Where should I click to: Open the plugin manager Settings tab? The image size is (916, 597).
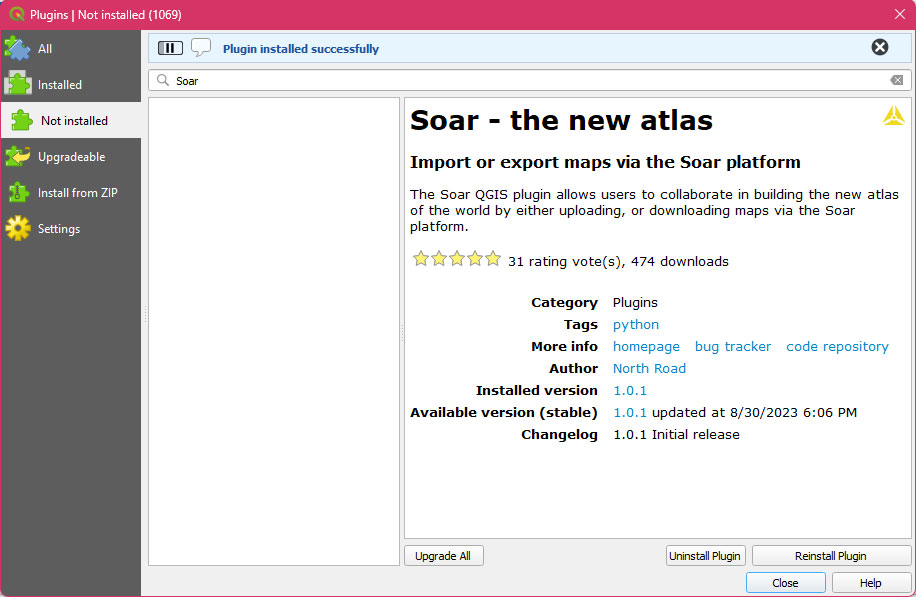click(x=70, y=229)
